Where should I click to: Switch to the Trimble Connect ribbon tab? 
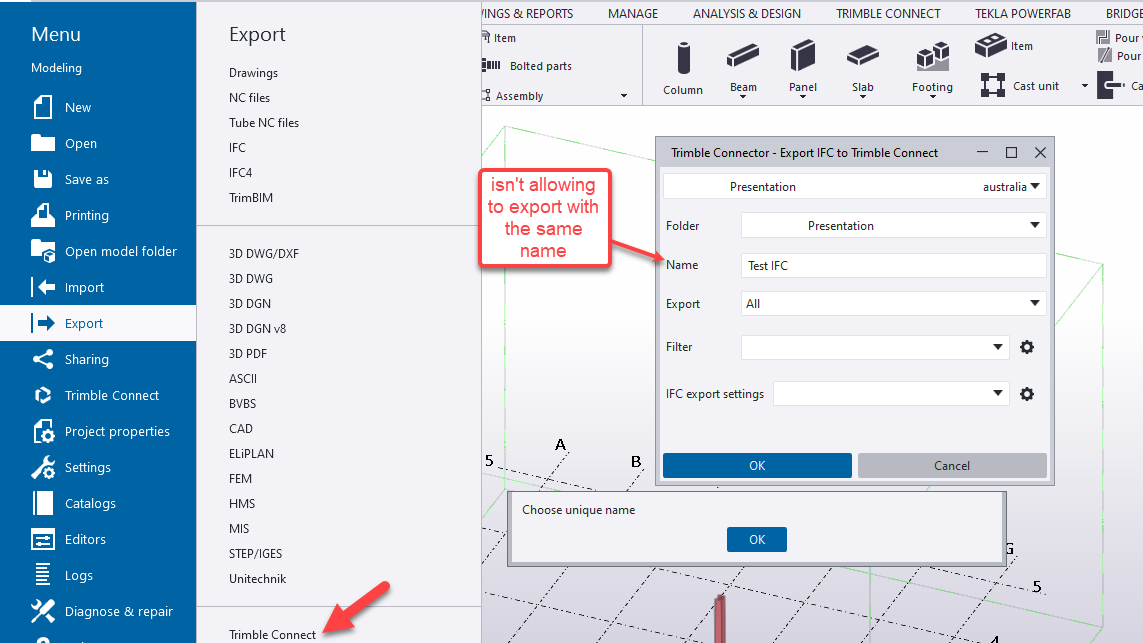(x=888, y=13)
